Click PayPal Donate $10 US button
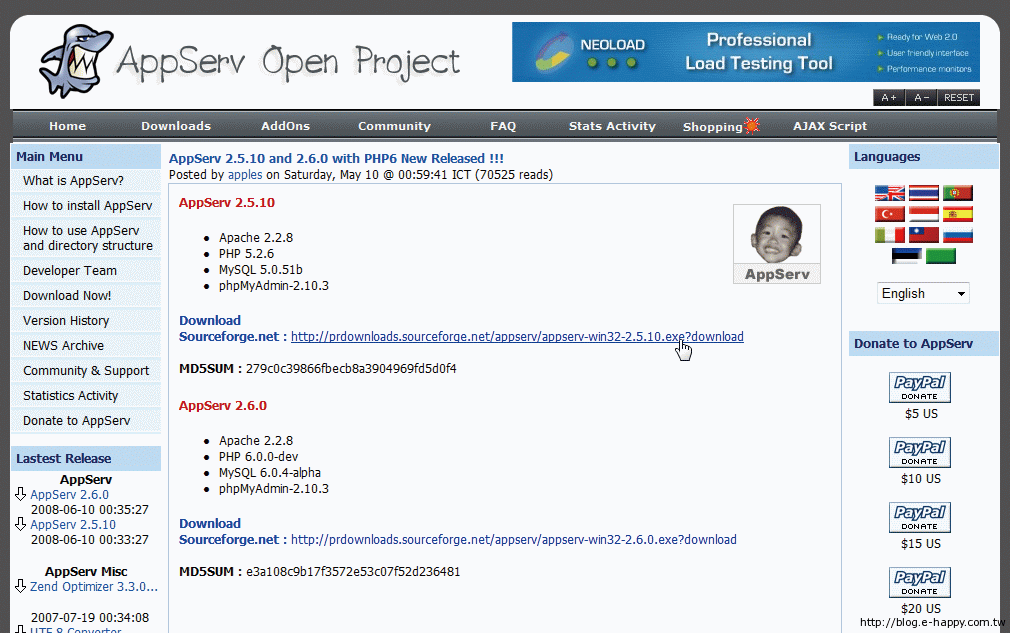The image size is (1010, 633). coord(920,453)
